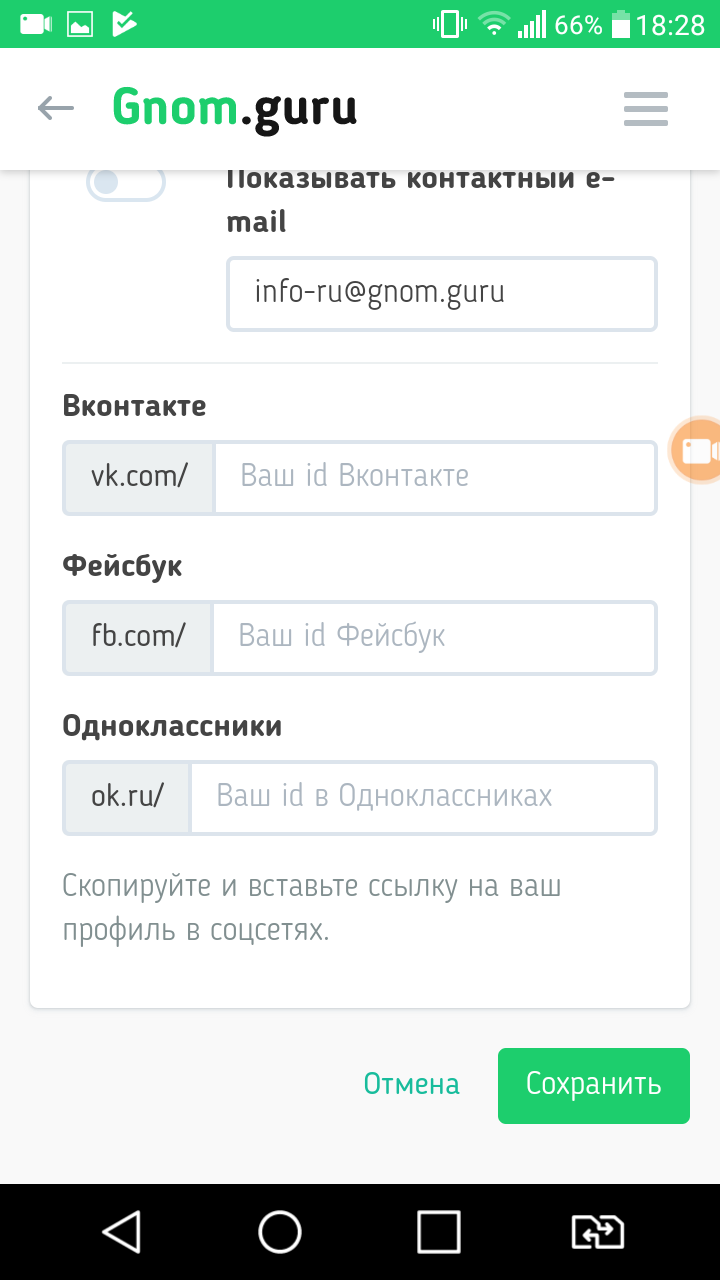The image size is (720, 1280).
Task: Click the contact e-mail input field
Action: click(441, 293)
